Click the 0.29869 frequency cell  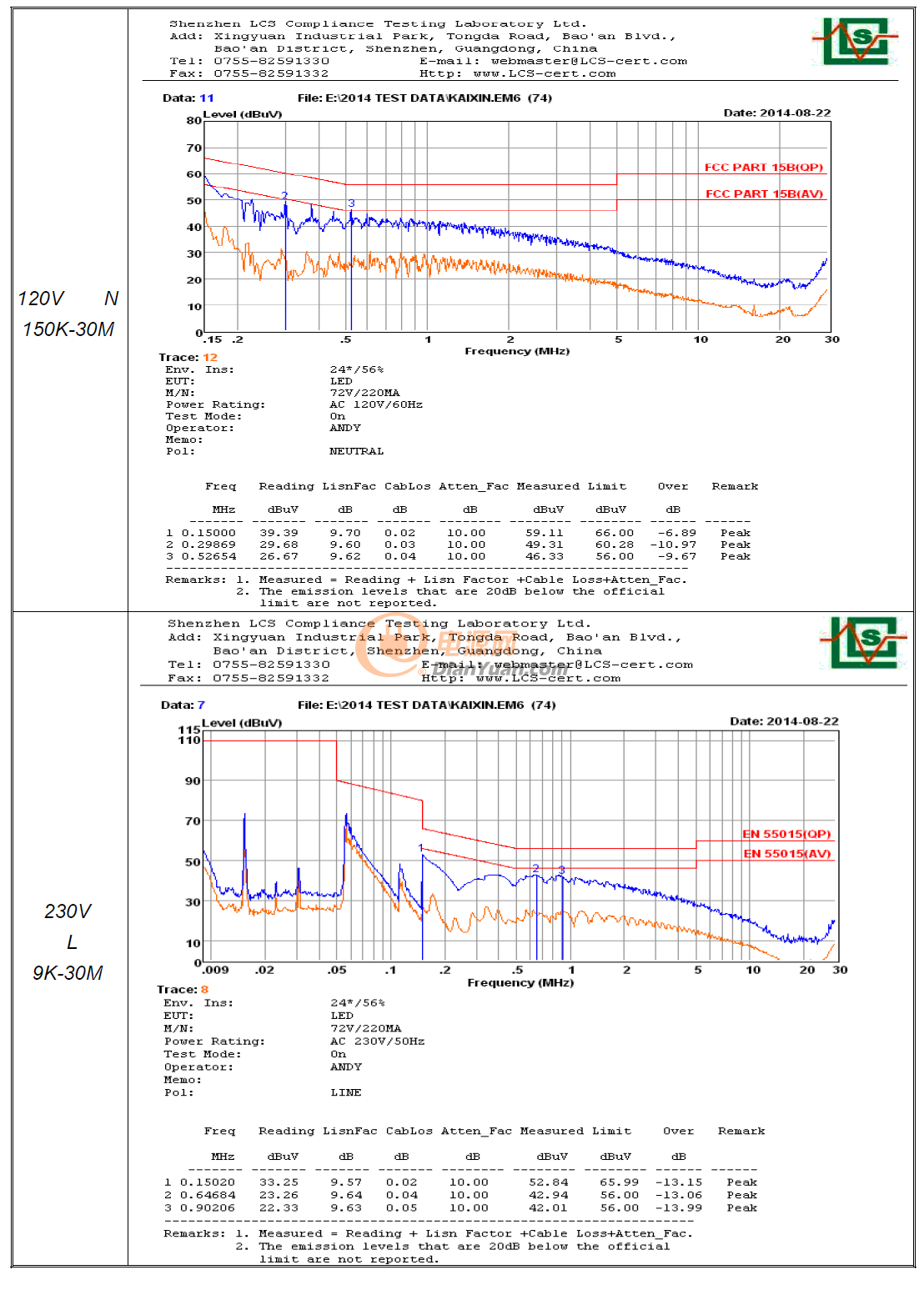tap(208, 545)
